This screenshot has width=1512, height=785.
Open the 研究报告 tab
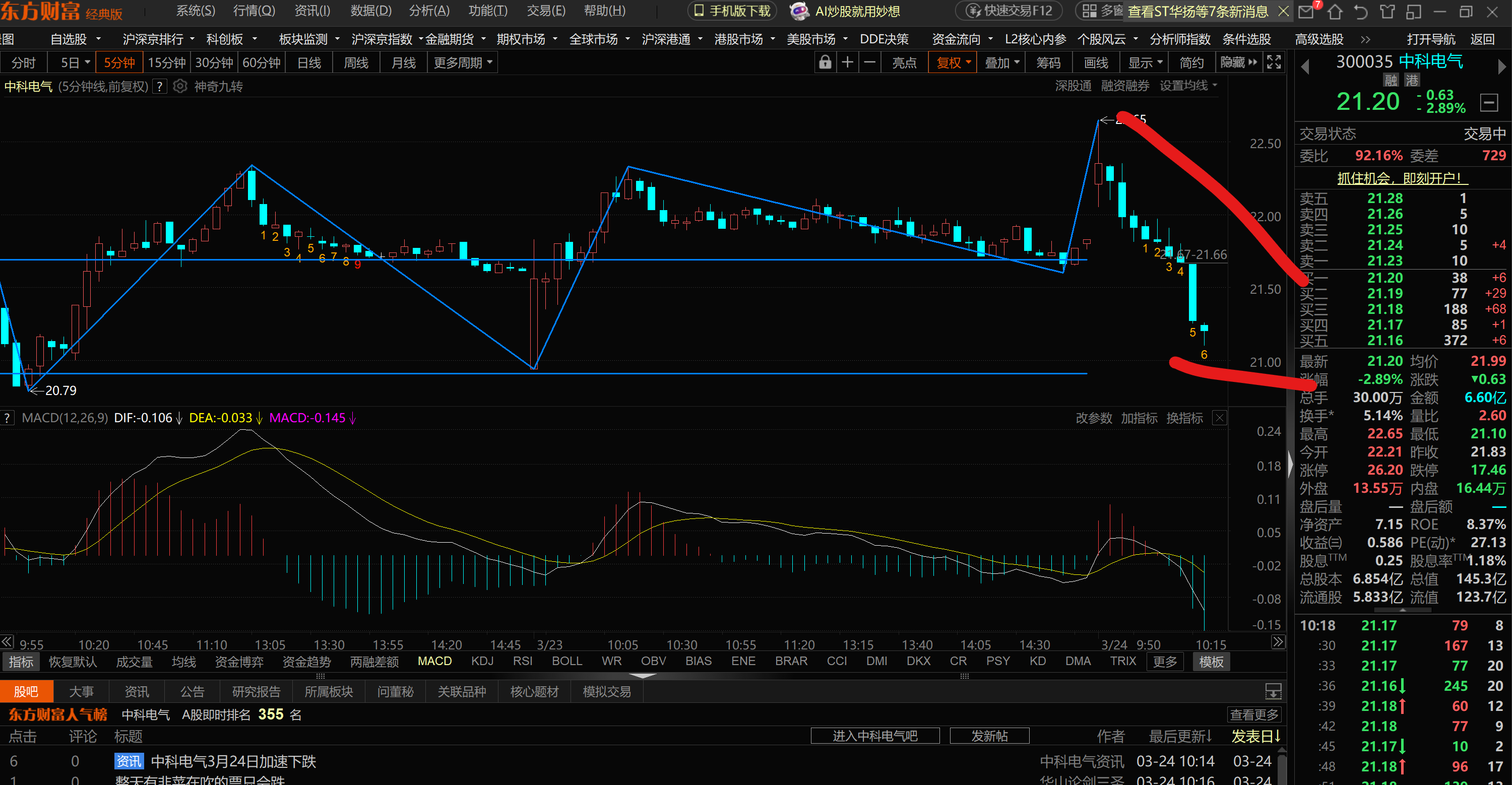pyautogui.click(x=256, y=691)
